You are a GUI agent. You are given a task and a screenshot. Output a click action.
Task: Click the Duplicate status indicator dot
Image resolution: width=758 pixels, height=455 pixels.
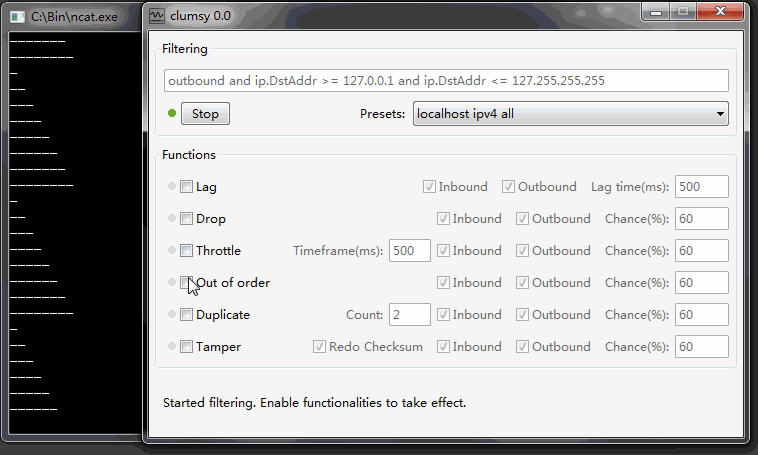(x=172, y=314)
